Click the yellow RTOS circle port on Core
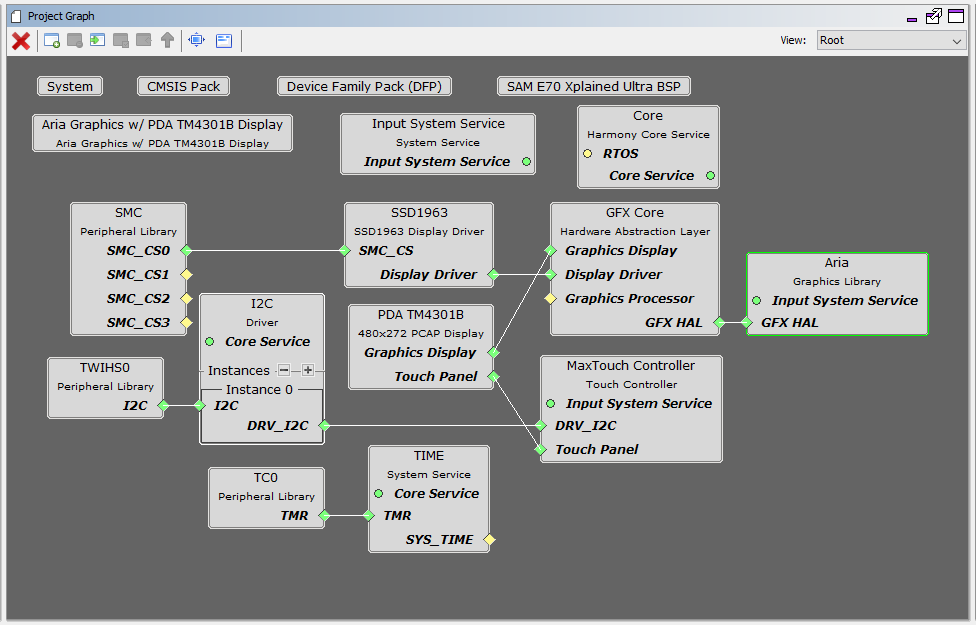The image size is (976, 625). (588, 154)
